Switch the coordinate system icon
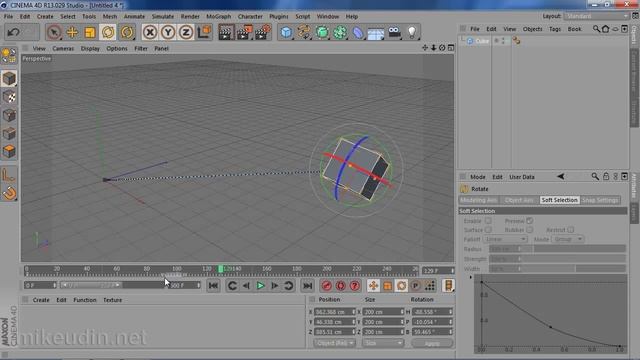This screenshot has width=640, height=360. [204, 32]
